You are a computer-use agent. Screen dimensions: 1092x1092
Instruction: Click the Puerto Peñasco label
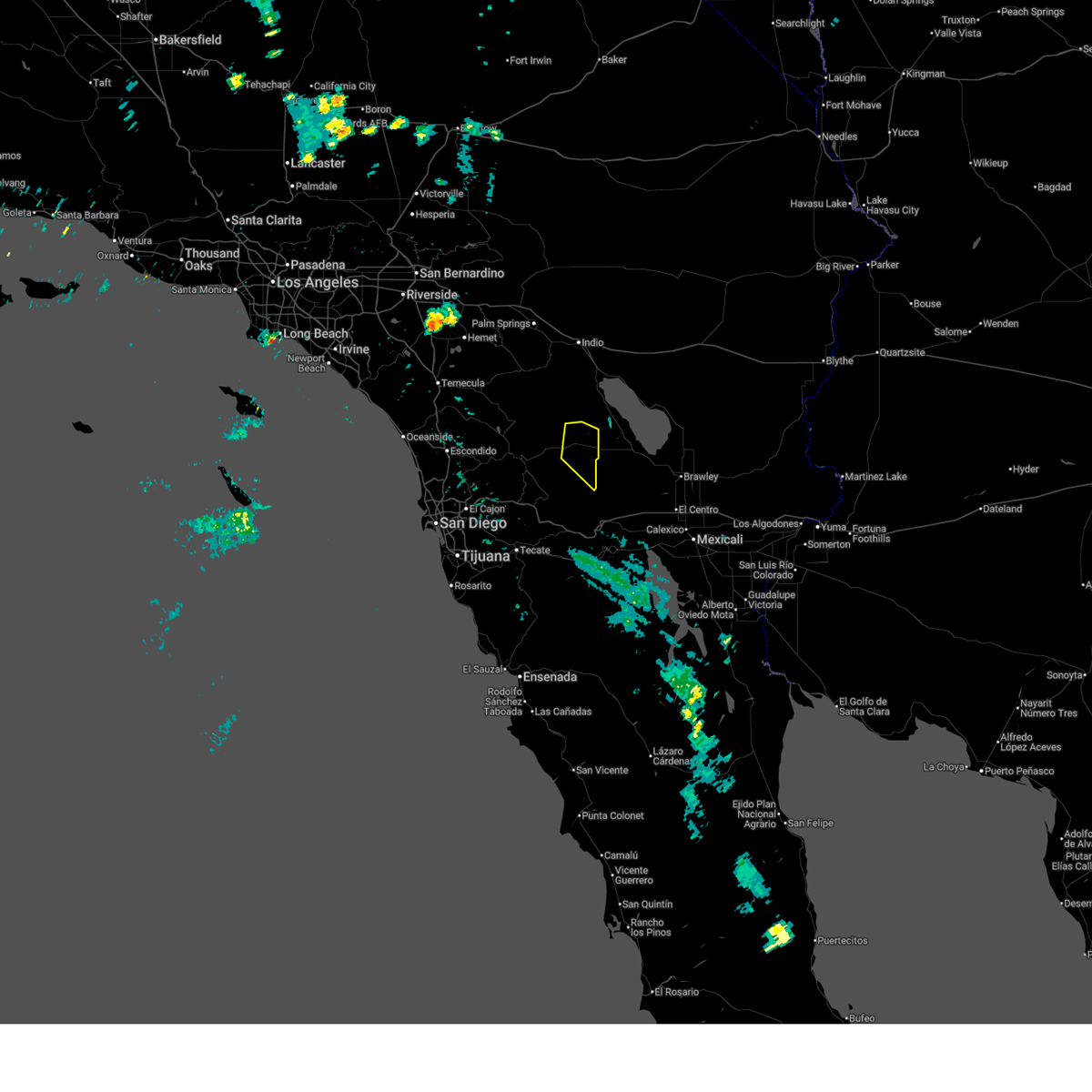(1019, 772)
